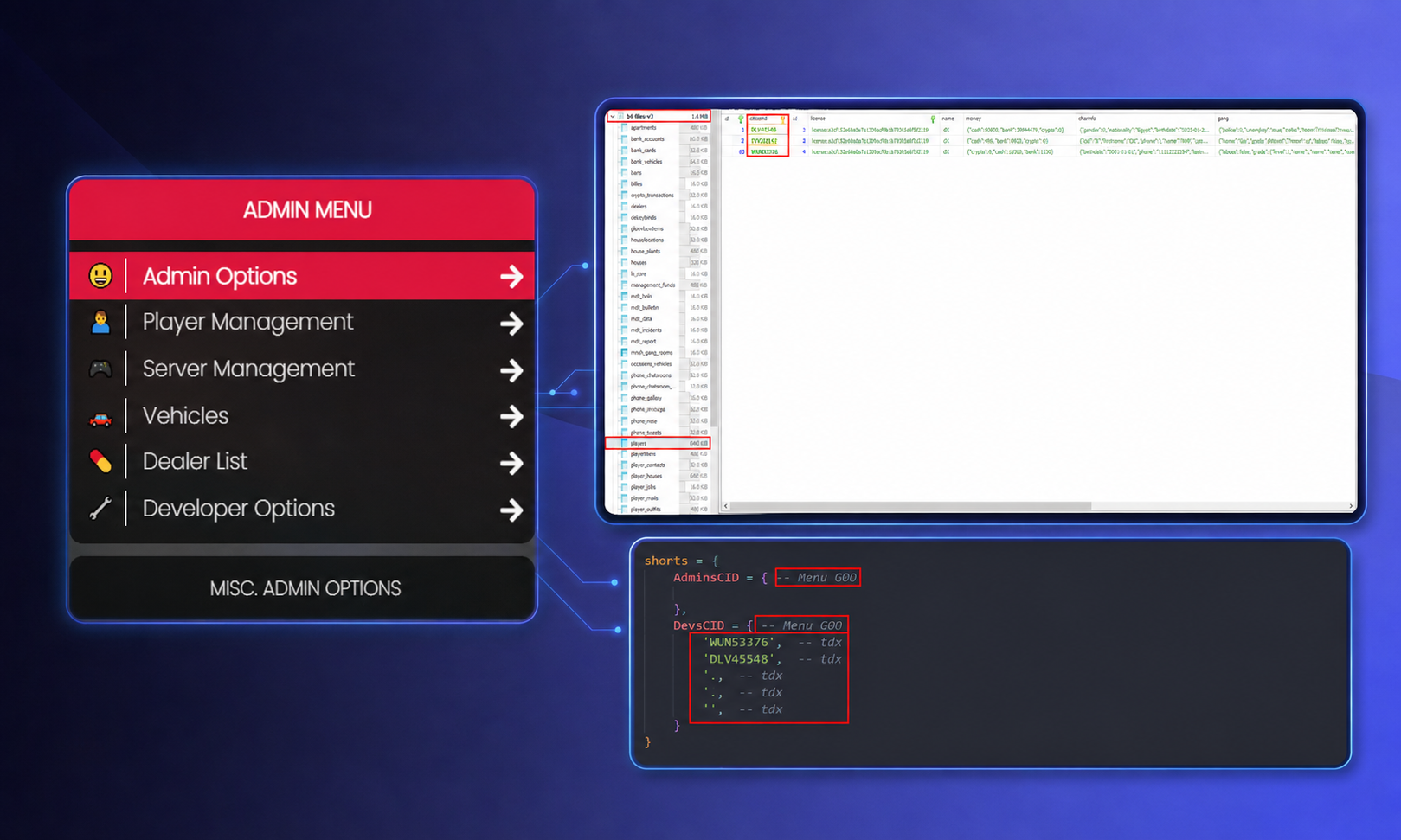Click the red car icon beside Vehicles
Viewport: 1401px width, 840px height.
(100, 420)
